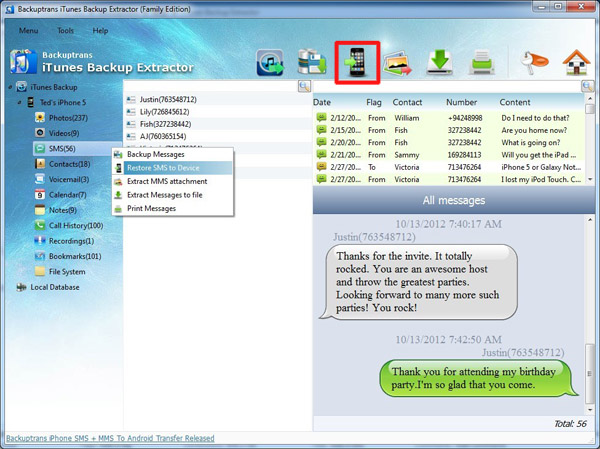Click the Flag column header
The width and height of the screenshot is (600, 449).
[x=373, y=102]
